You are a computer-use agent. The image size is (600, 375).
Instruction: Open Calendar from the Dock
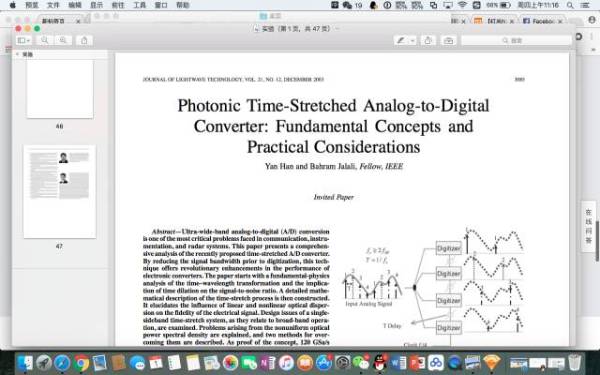156,362
